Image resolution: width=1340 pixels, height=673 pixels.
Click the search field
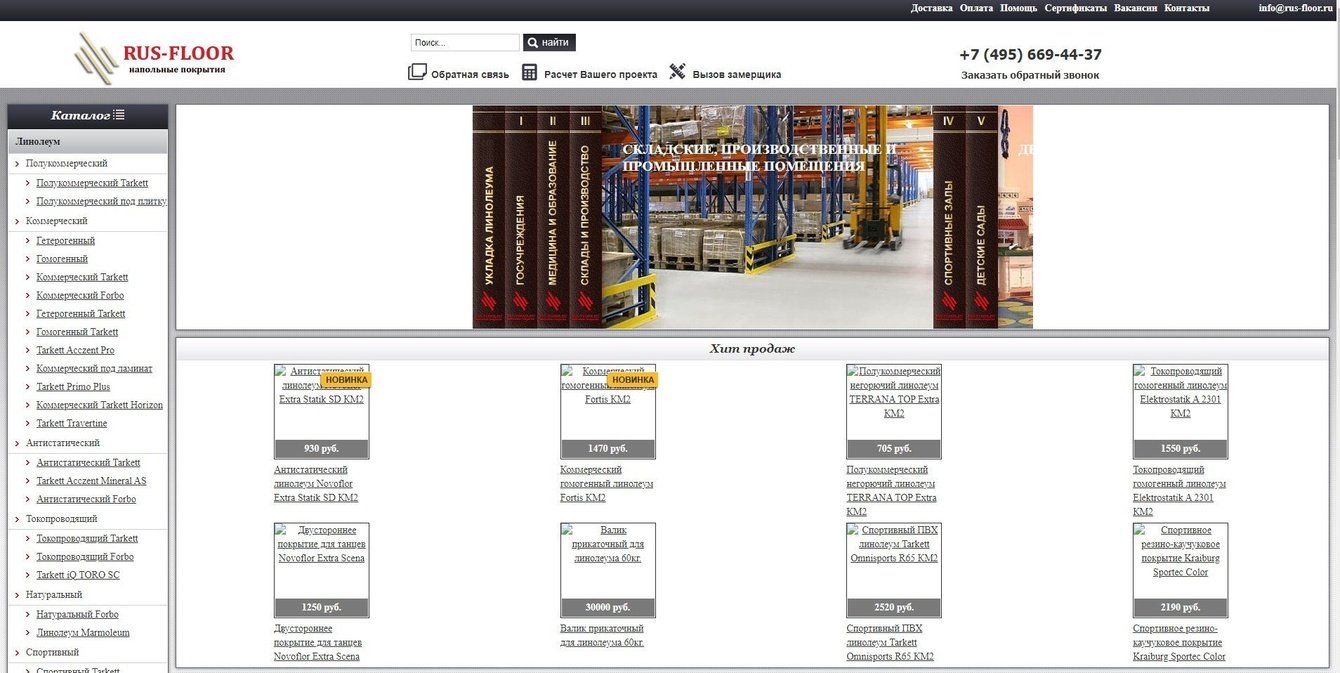465,43
